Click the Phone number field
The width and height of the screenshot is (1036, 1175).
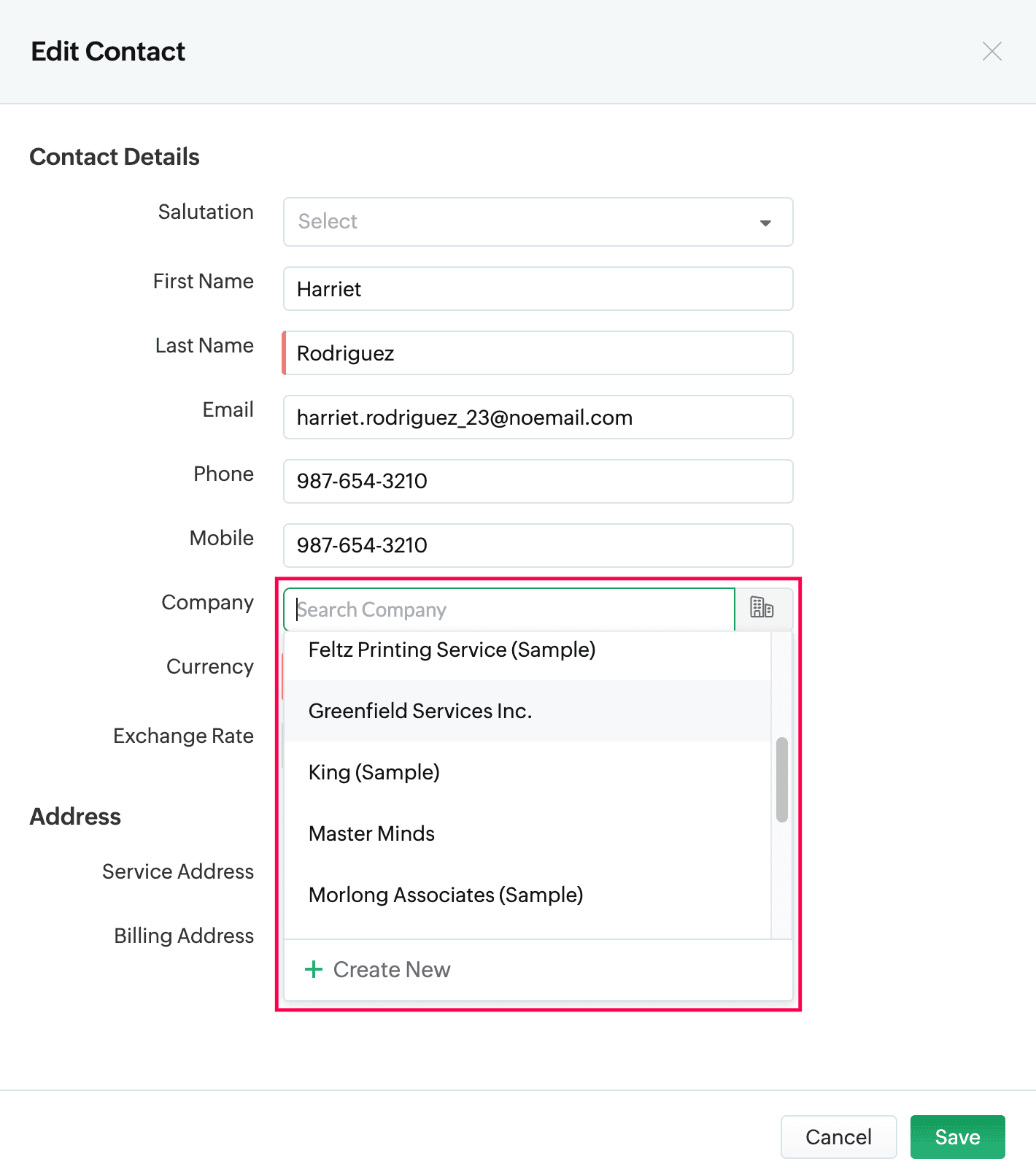(538, 482)
